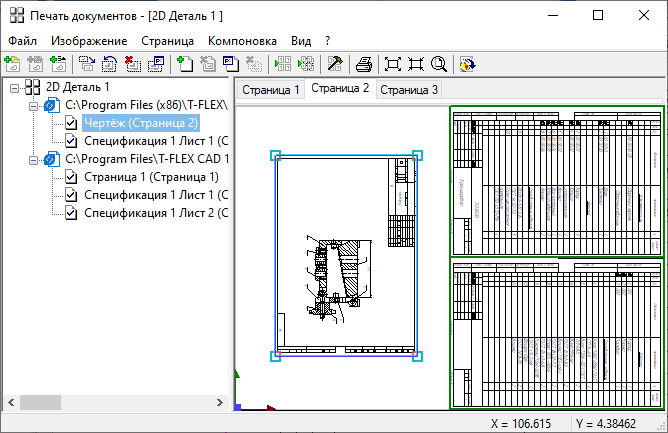Image resolution: width=668 pixels, height=433 pixels.
Task: Toggle checkbox for Страница 1 (Страница 1)
Action: (x=71, y=177)
